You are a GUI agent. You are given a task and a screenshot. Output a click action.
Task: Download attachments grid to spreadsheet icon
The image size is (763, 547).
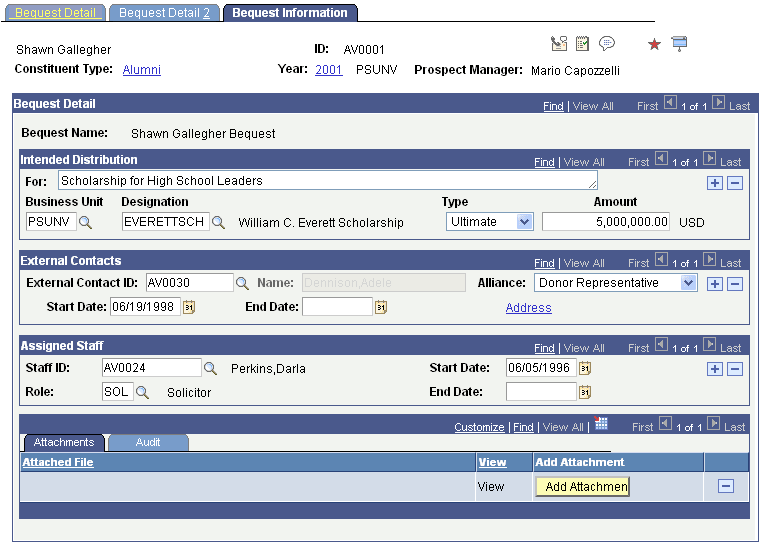(x=601, y=423)
